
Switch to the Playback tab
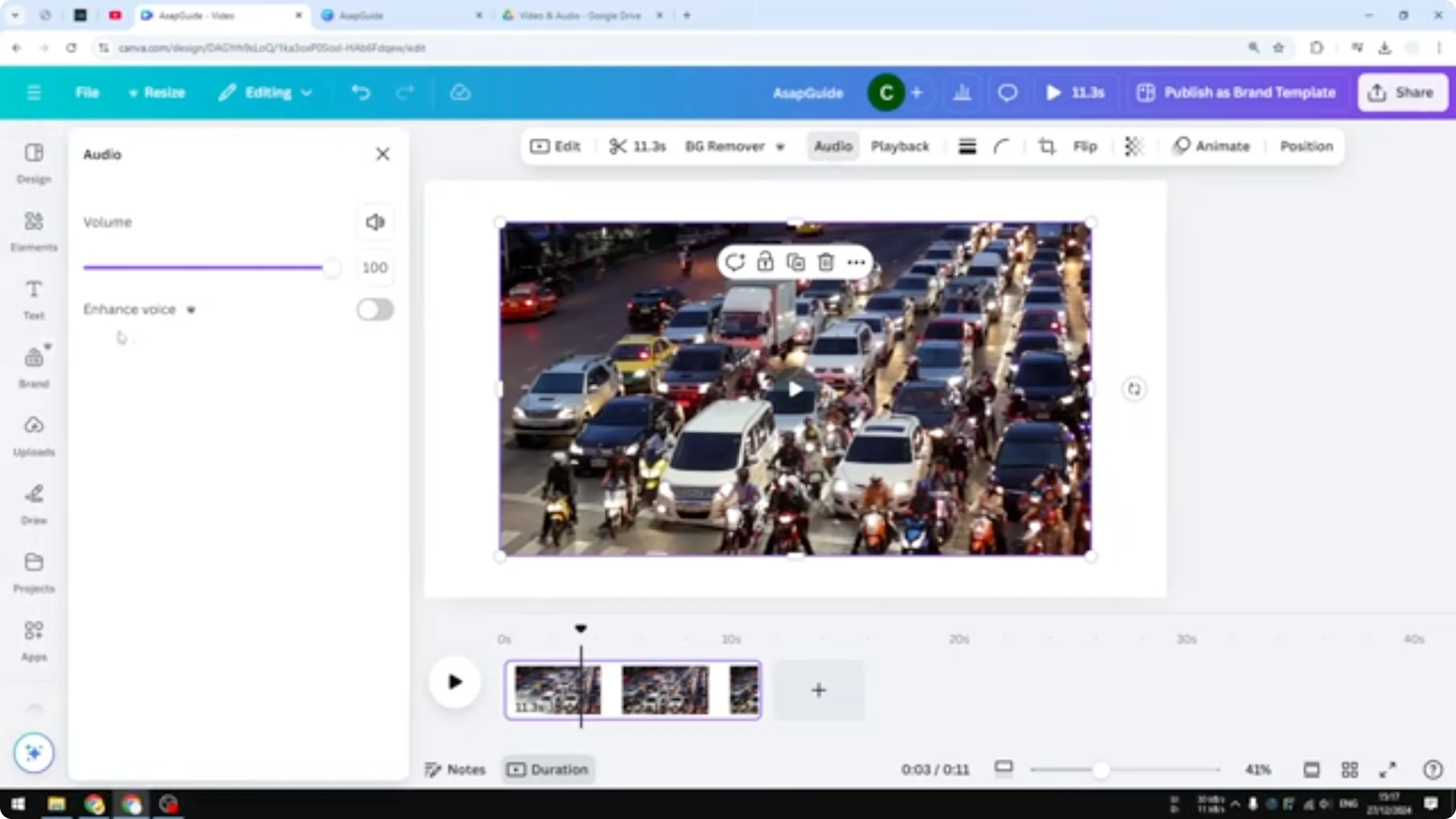pyautogui.click(x=900, y=147)
